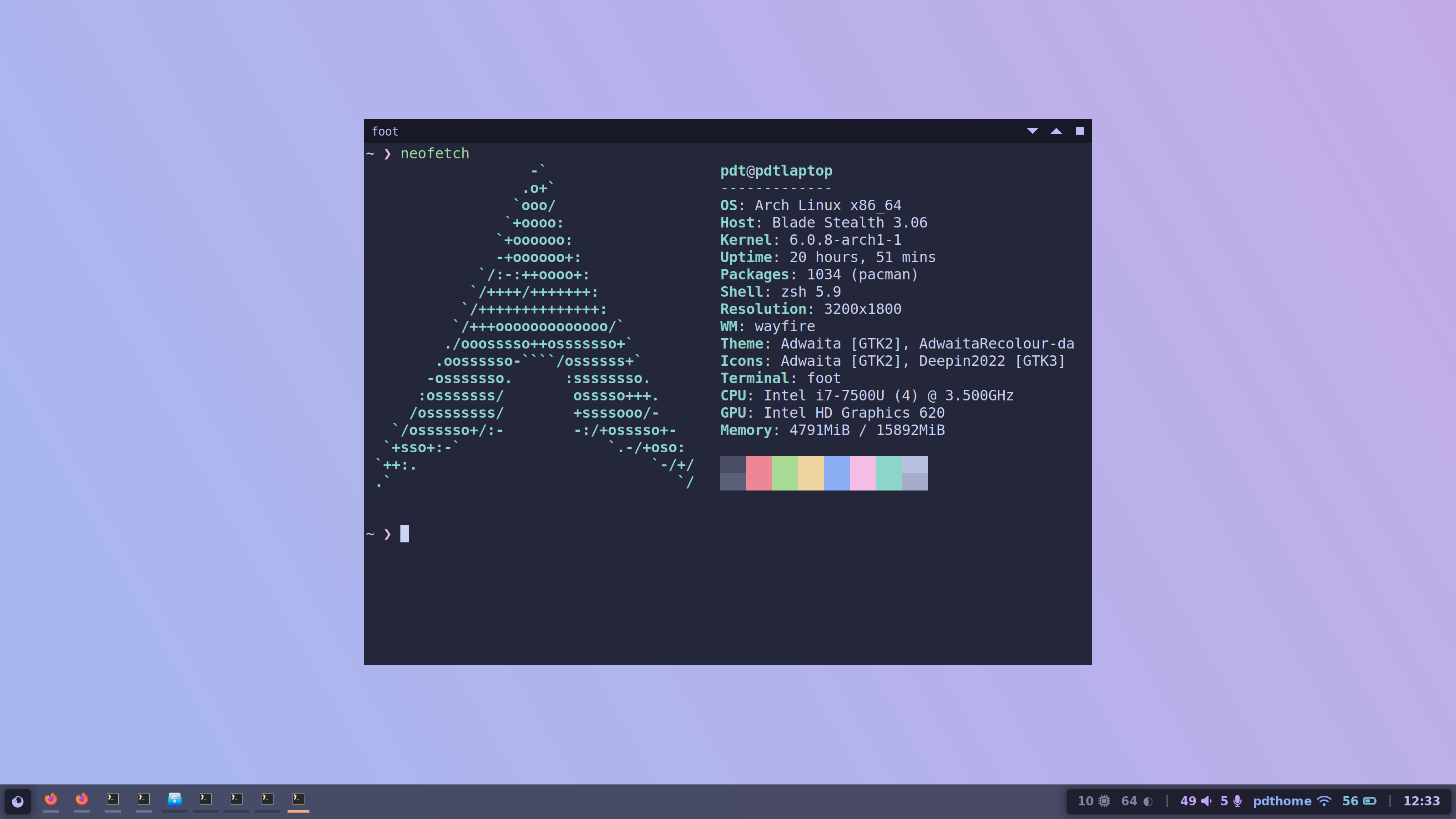Open the launcher menu icon in the panel
Screen dimensions: 1456x819
tap(18, 801)
